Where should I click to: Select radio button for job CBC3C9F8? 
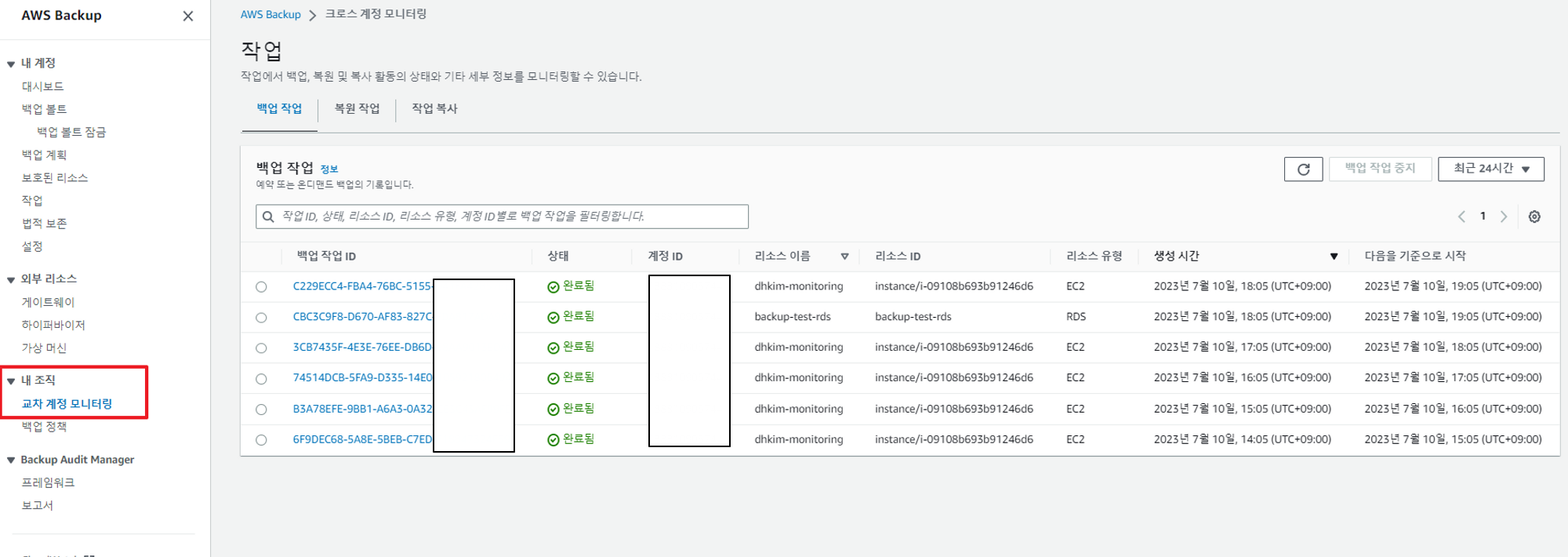click(x=261, y=318)
